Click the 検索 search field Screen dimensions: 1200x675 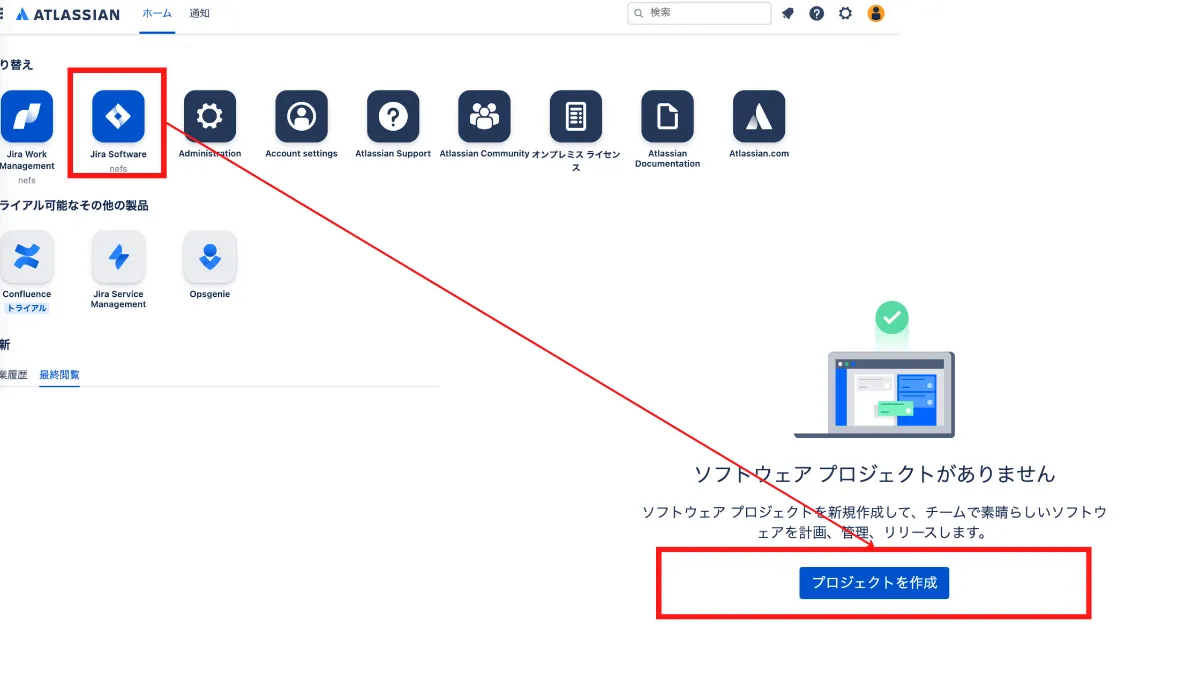point(699,13)
